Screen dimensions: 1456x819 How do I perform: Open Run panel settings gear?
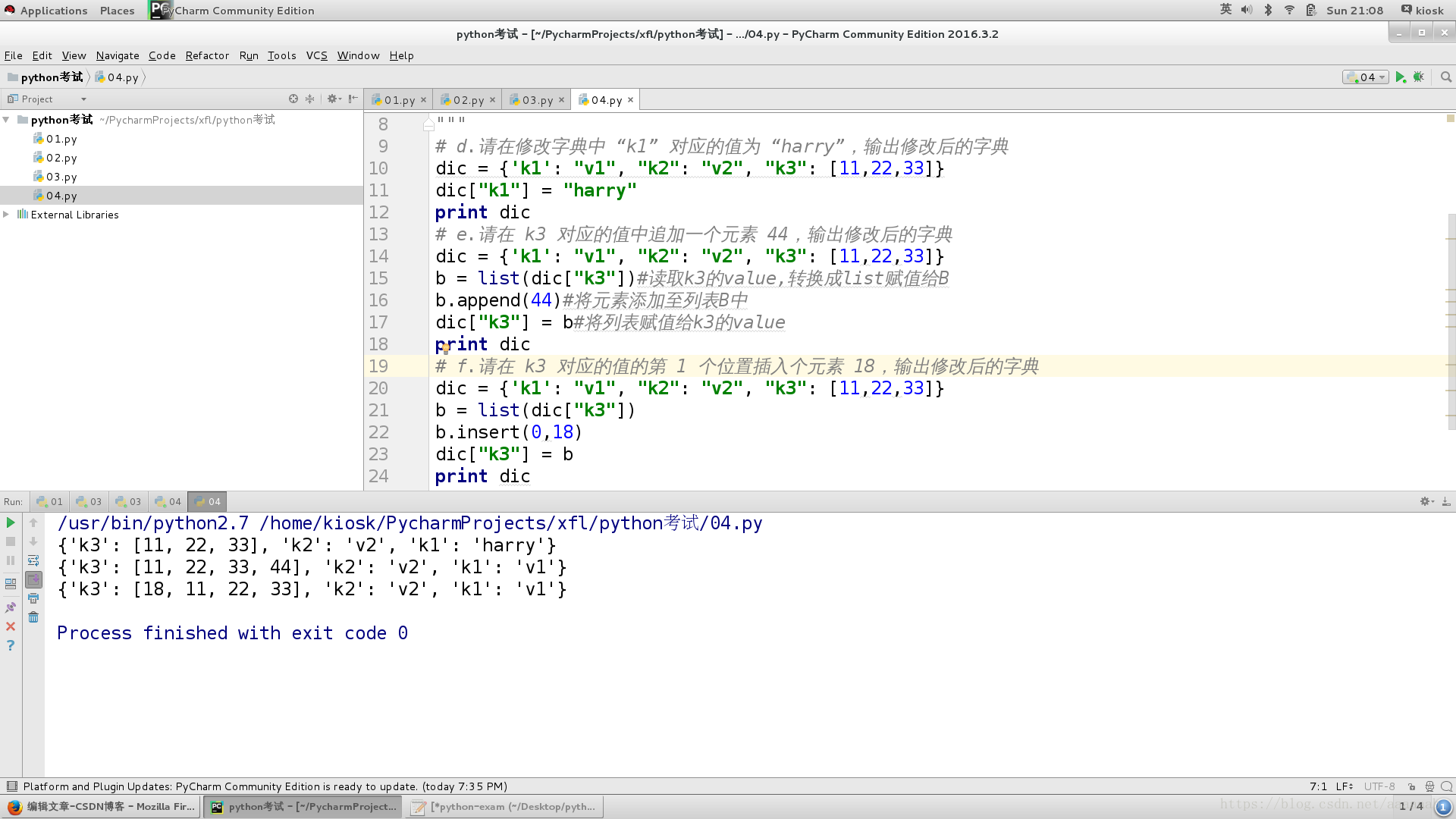pos(1426,501)
